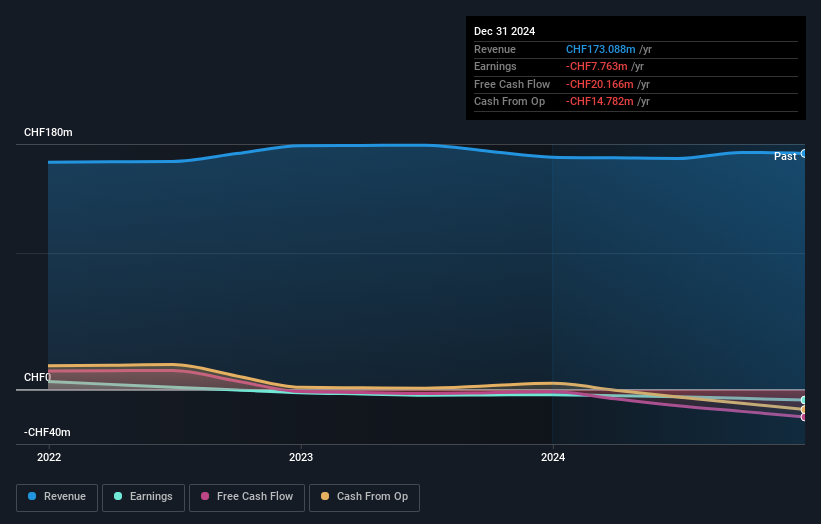Viewport: 821px width, 524px height.
Task: Select the Earnings endpoint marker on chart
Action: tap(804, 400)
